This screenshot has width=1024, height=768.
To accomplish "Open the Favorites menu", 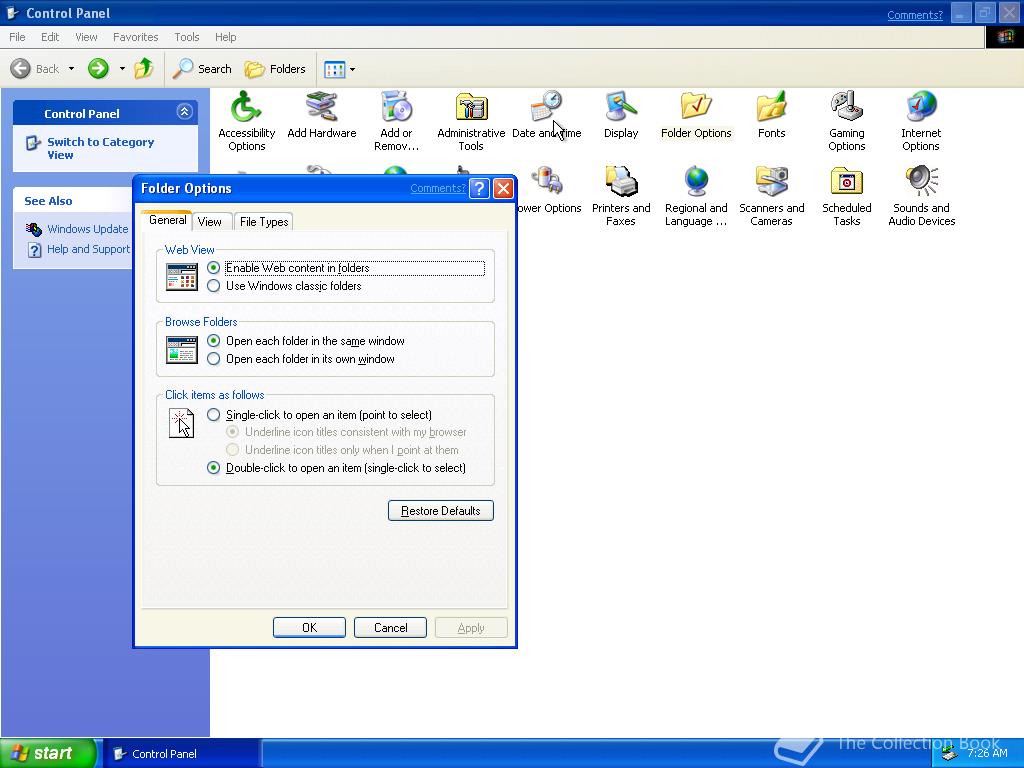I will pos(135,37).
